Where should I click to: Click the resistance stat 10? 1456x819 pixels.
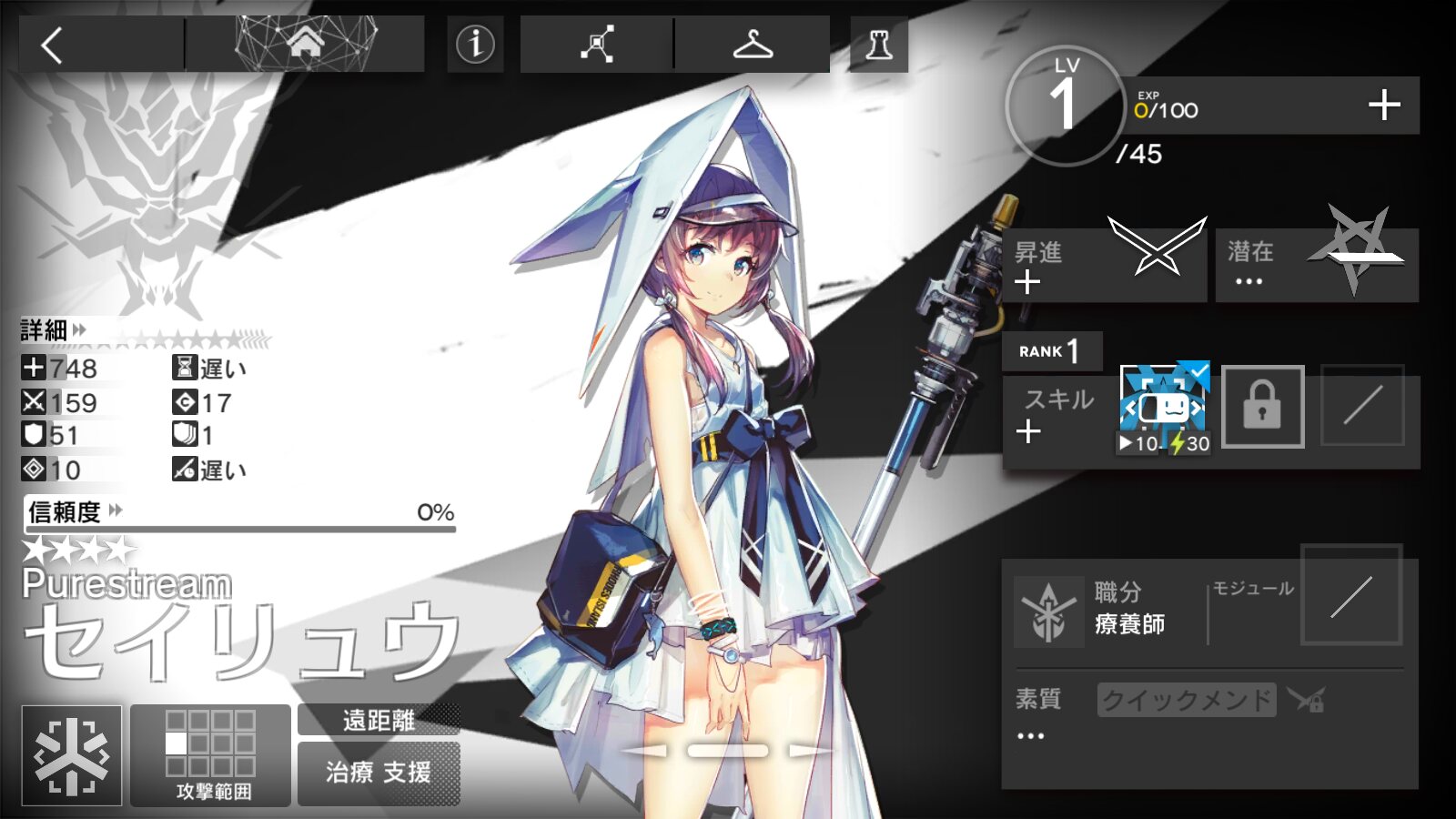pos(52,470)
